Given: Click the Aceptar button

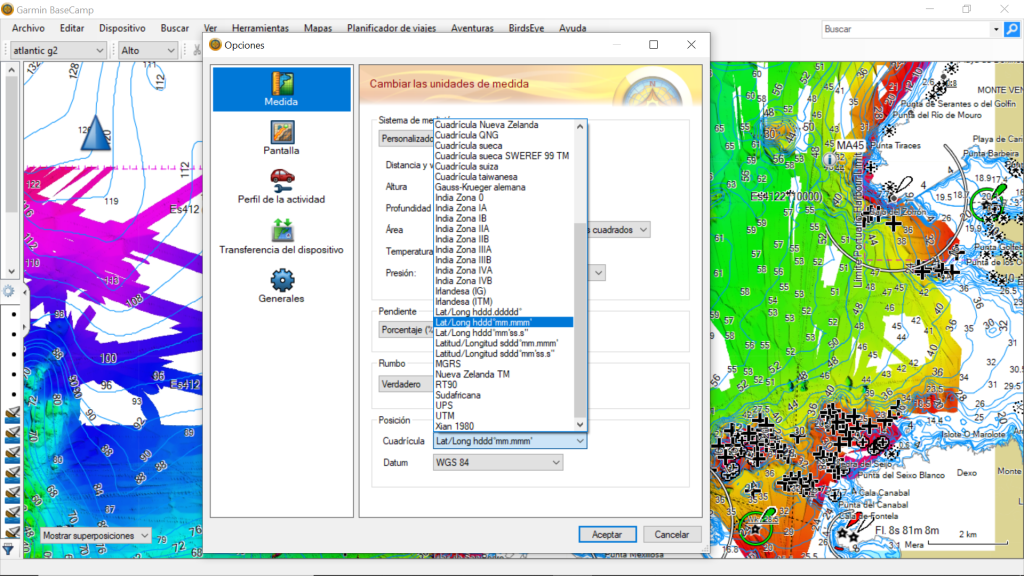Looking at the screenshot, I should coord(607,534).
